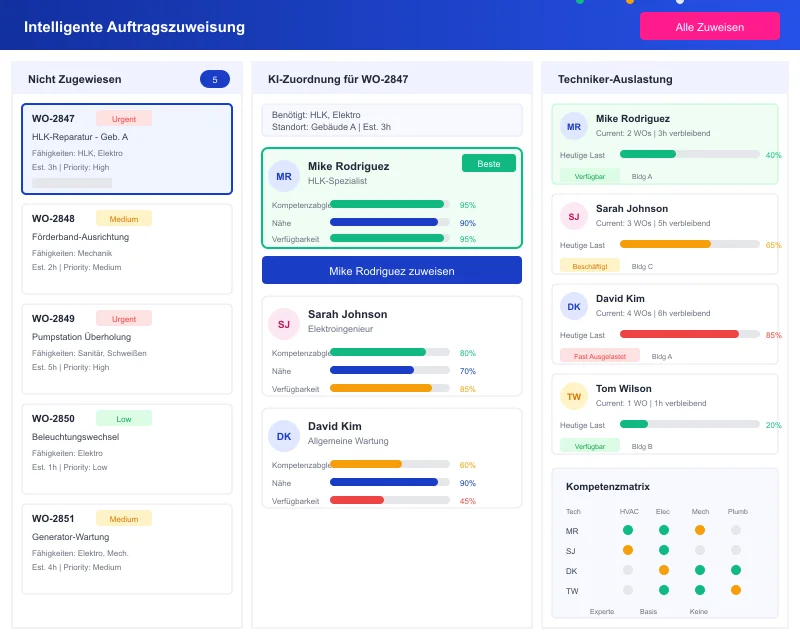This screenshot has width=800, height=640.
Task: Click the Alle Zuweisen button
Action: [x=710, y=26]
